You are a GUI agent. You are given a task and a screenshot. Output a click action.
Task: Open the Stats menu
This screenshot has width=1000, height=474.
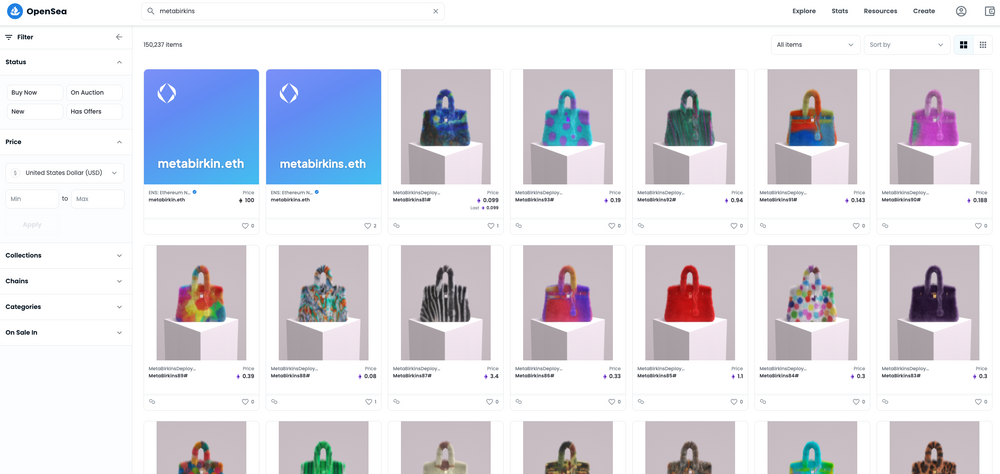tap(840, 11)
